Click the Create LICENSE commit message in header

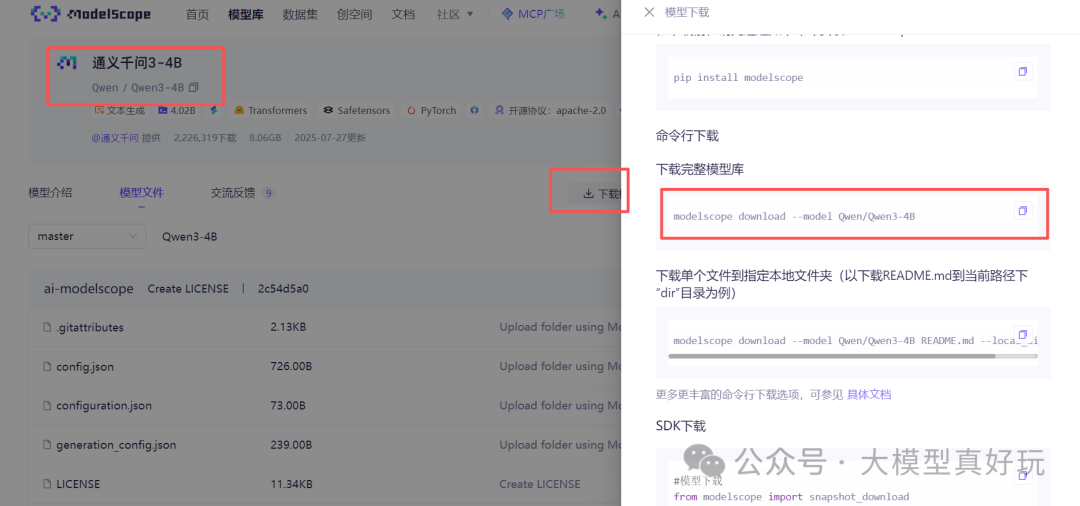click(188, 289)
